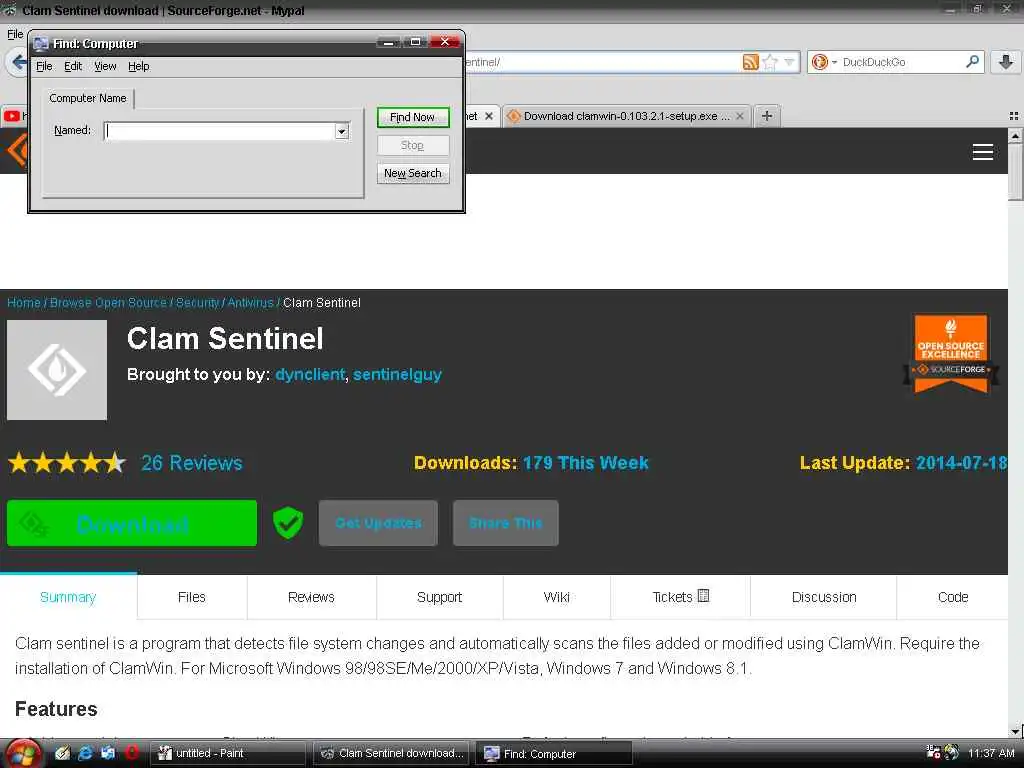Image resolution: width=1024 pixels, height=768 pixels.
Task: Open the DuckDuckGo search engine selector
Action: coord(823,62)
